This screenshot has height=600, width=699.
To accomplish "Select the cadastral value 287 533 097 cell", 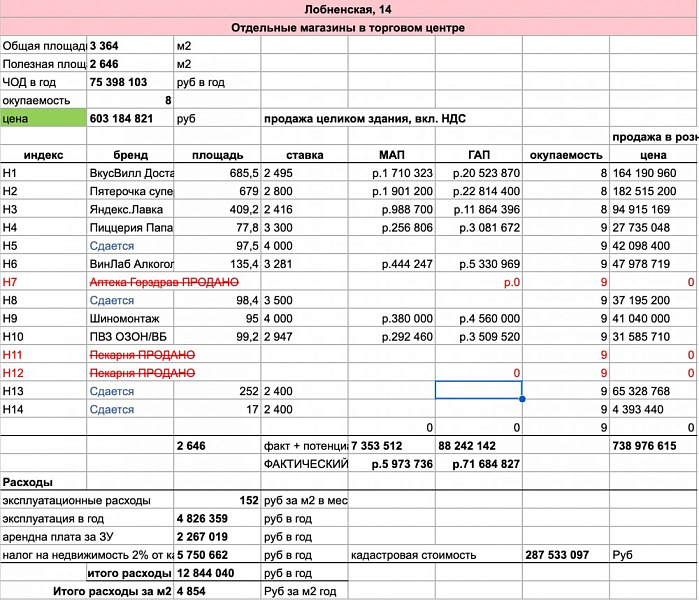I will click(x=565, y=554).
